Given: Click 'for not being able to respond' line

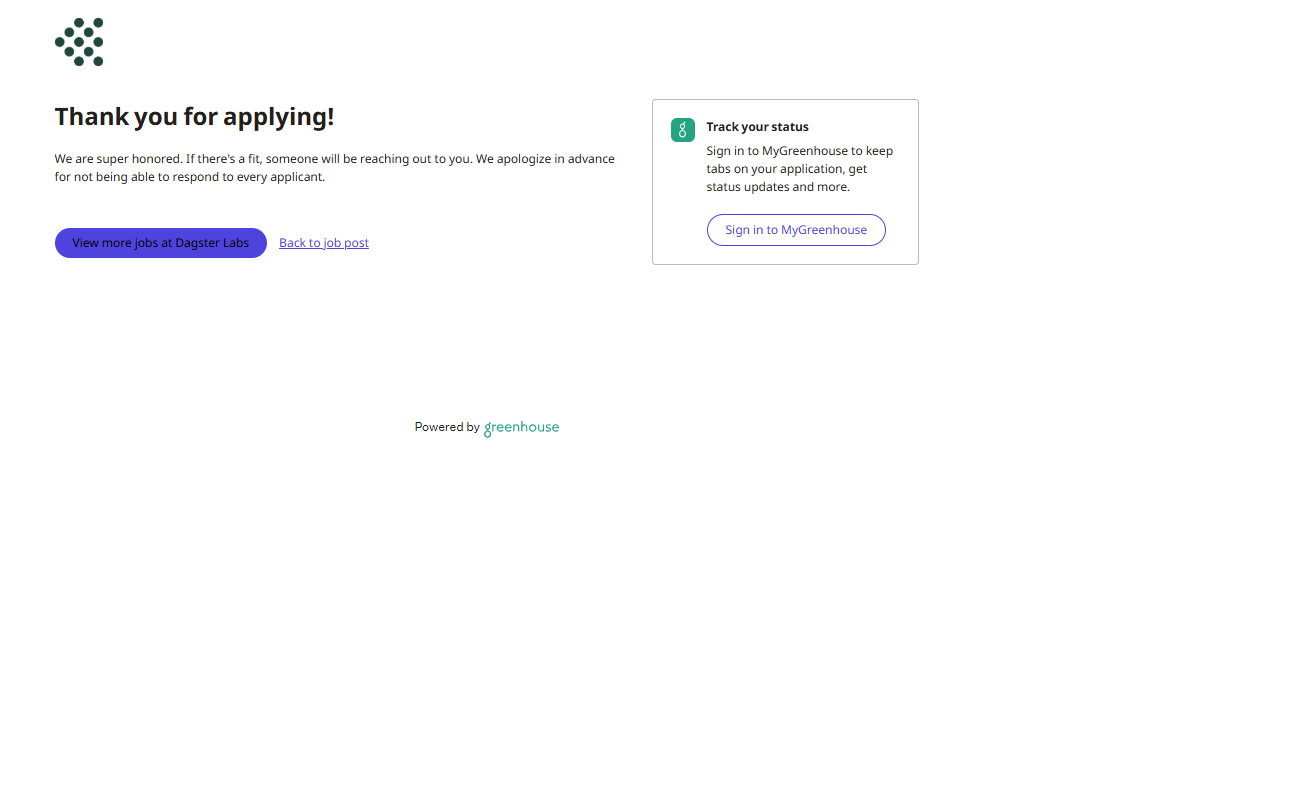Looking at the screenshot, I should (x=189, y=177).
